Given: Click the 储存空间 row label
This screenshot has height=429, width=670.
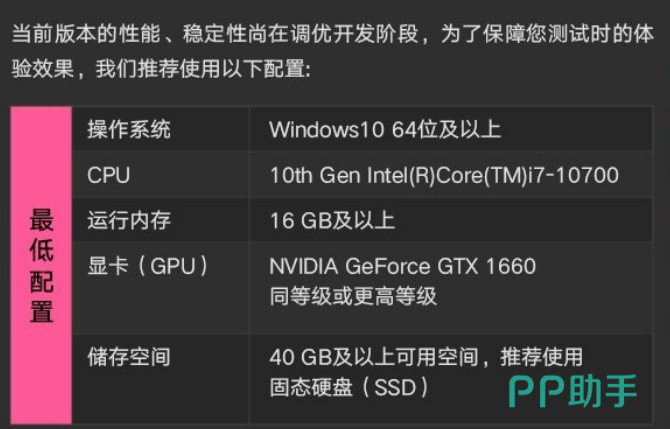Looking at the screenshot, I should (x=129, y=357).
